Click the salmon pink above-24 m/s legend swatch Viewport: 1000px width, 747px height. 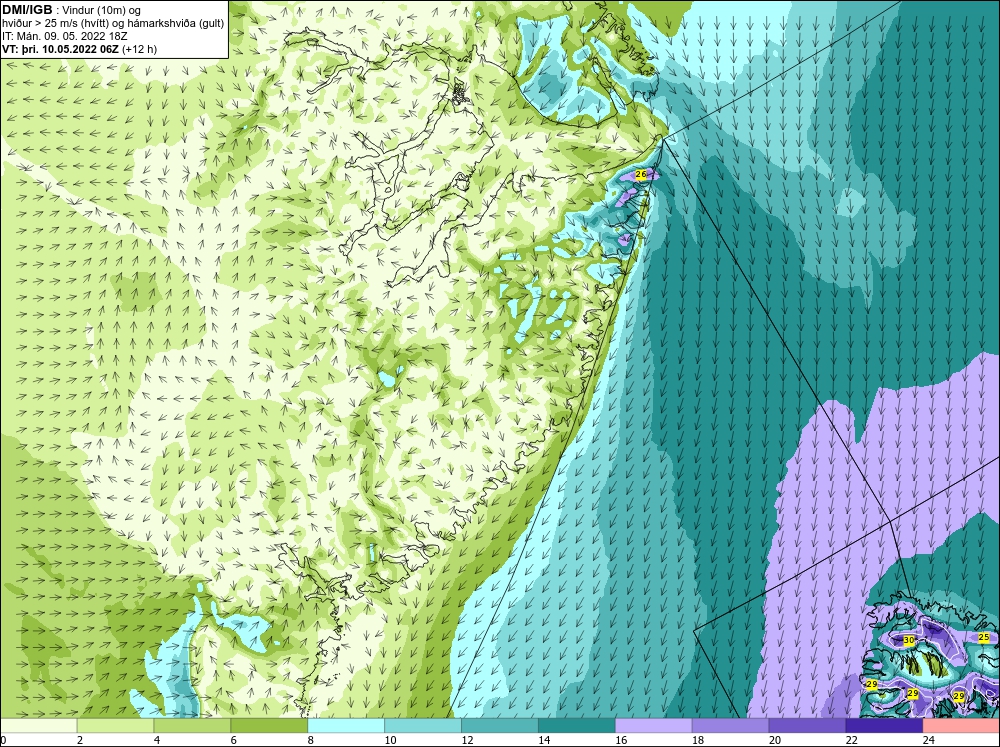coord(961,725)
